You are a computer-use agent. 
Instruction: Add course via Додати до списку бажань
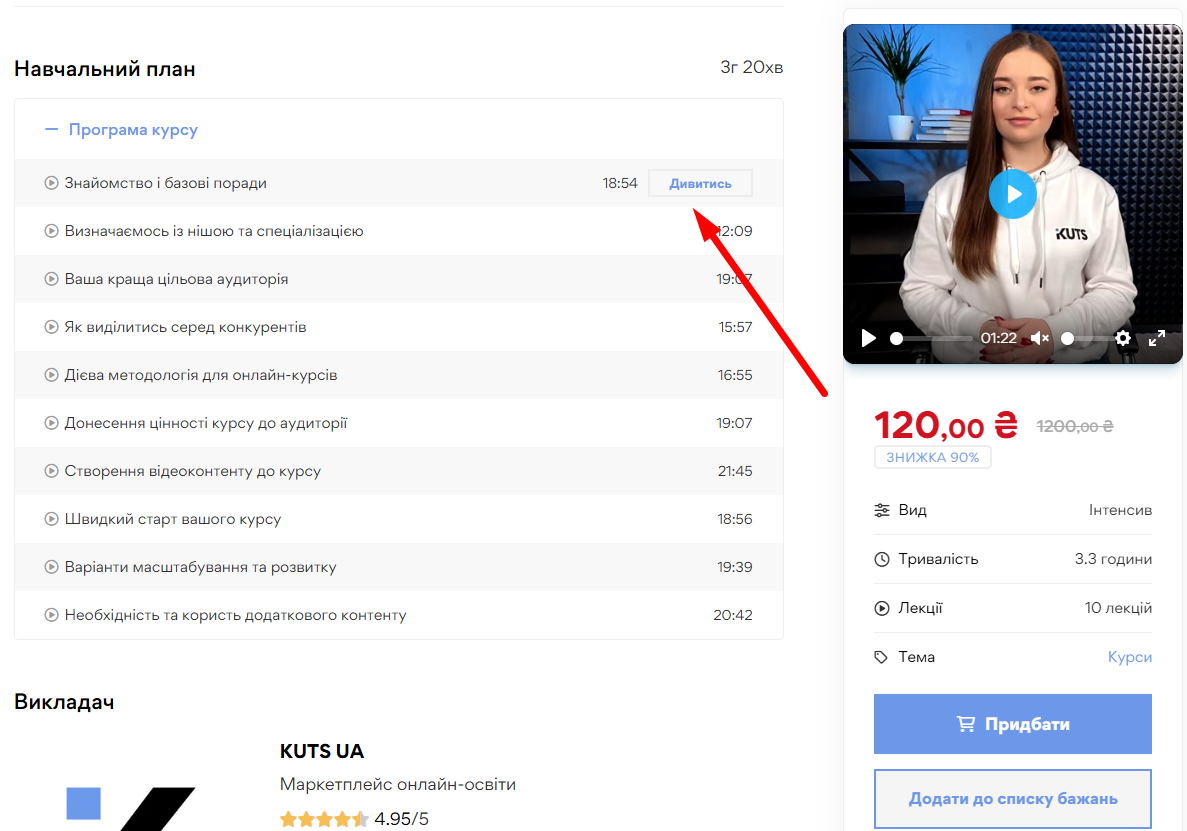click(1012, 798)
